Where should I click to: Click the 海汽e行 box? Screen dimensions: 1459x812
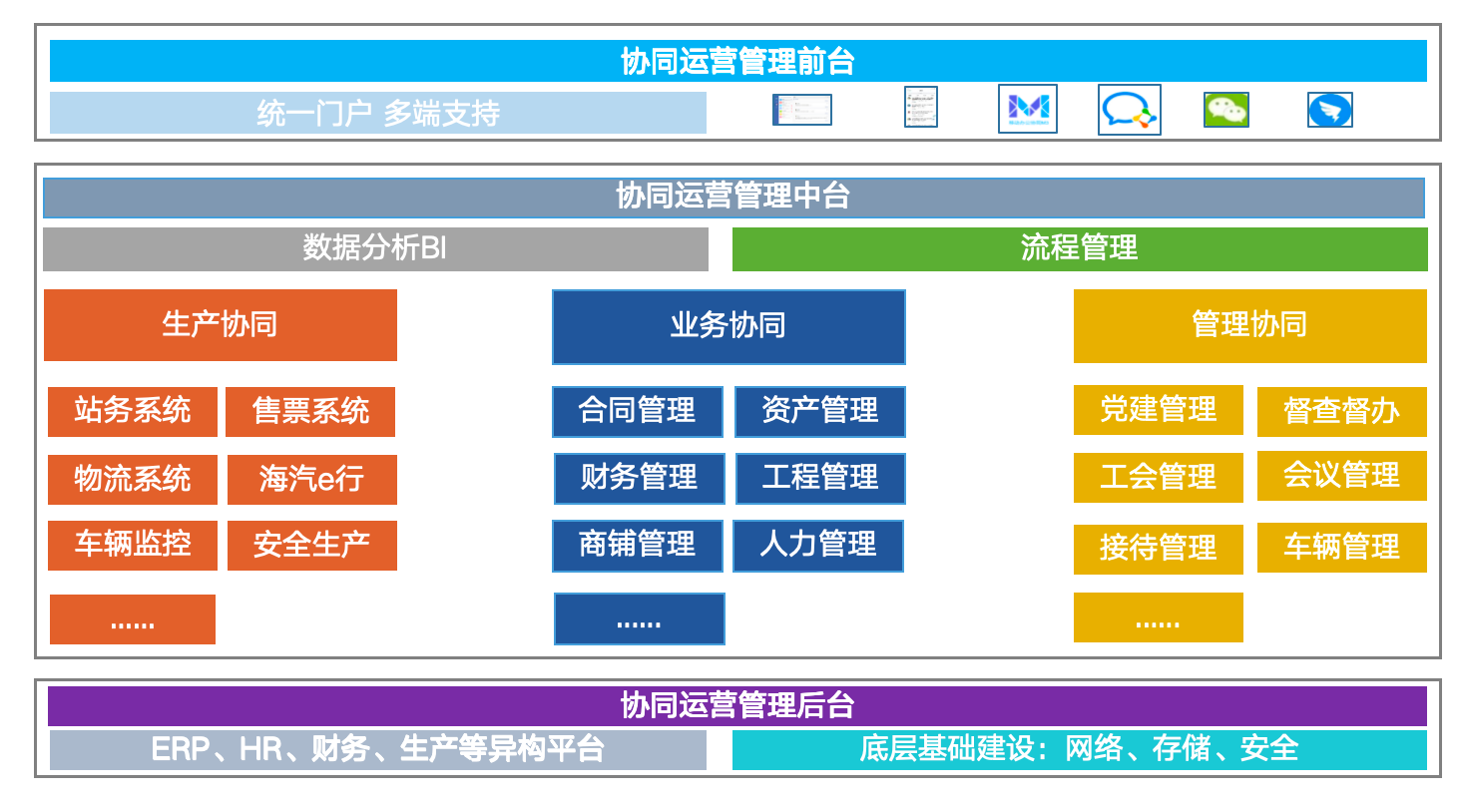pos(312,480)
